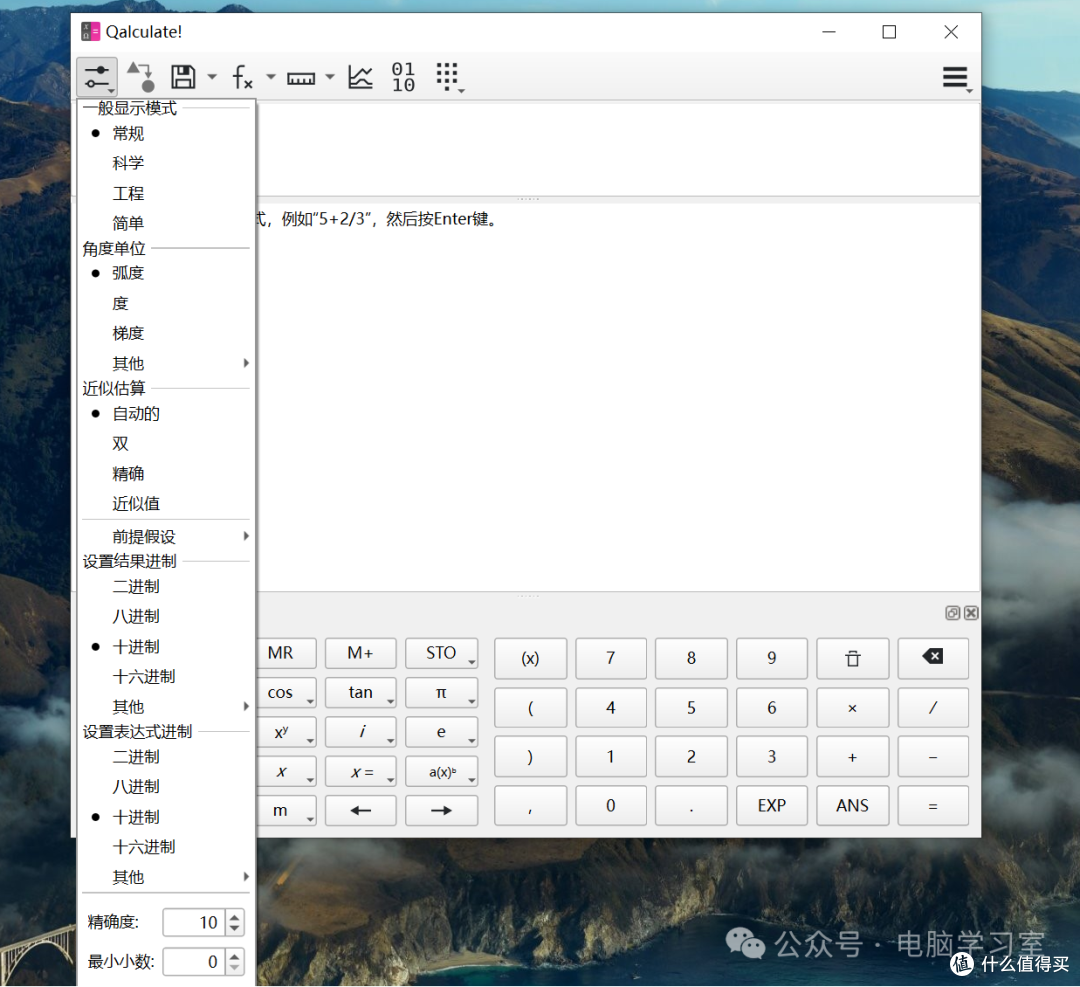The image size is (1080, 987).
Task: Open dropdown arrow next to ruler icon
Action: pos(331,77)
